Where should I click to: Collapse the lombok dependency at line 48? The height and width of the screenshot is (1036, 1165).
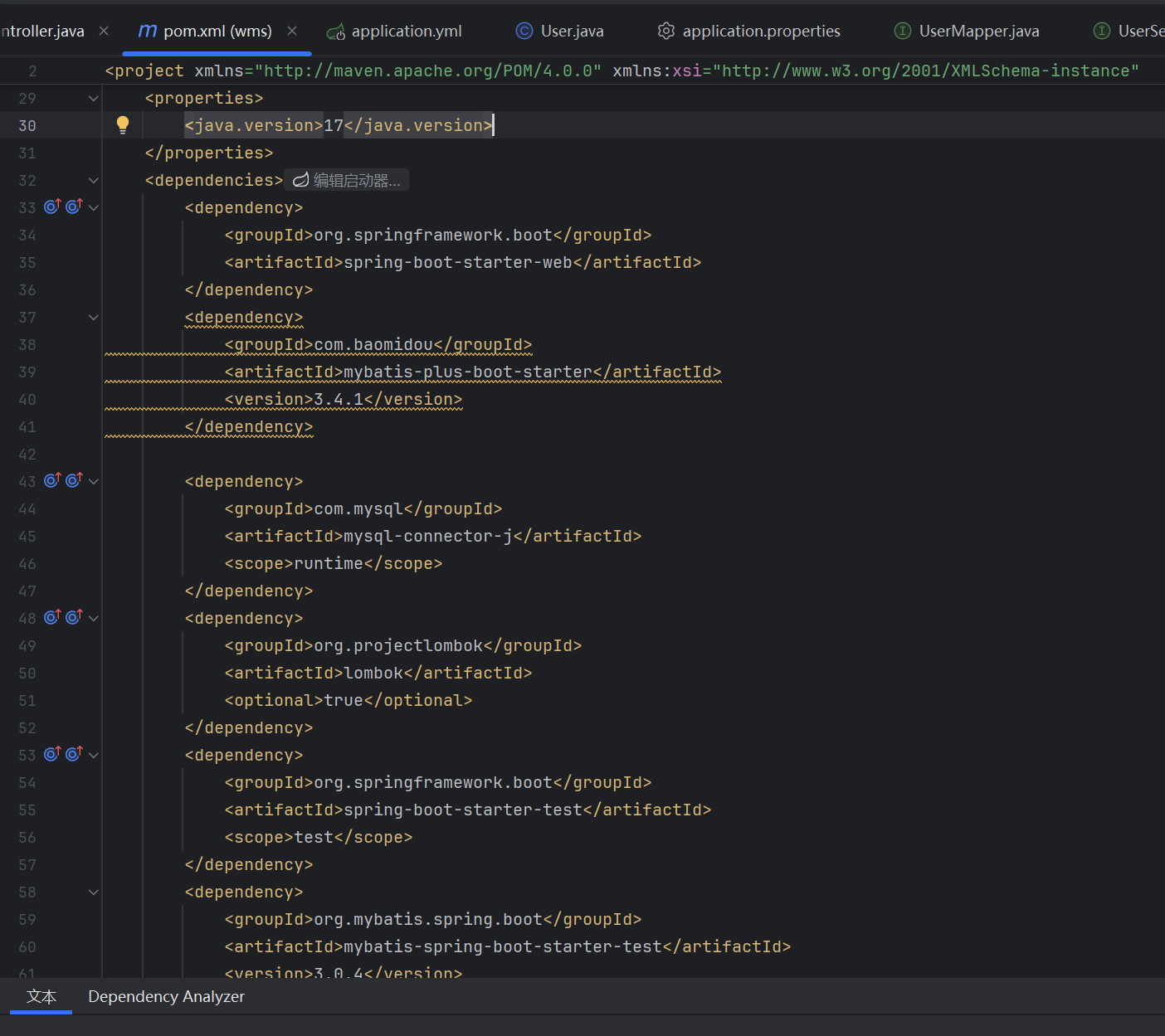tap(94, 618)
